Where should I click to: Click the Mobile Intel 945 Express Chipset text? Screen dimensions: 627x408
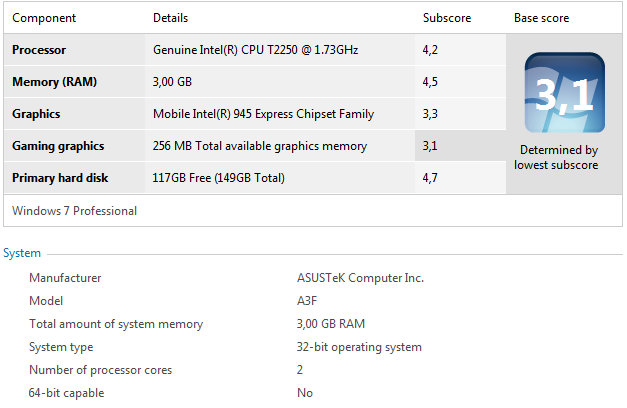[x=263, y=114]
